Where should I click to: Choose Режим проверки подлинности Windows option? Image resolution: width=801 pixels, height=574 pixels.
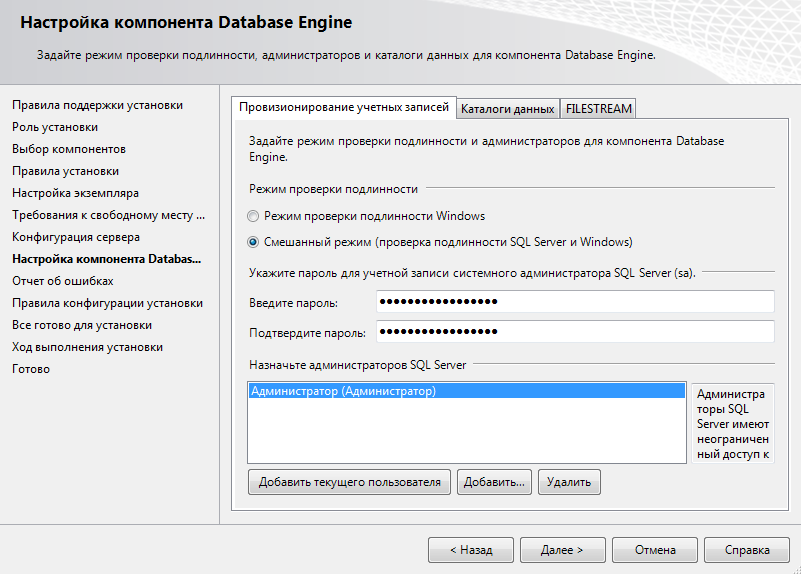click(254, 216)
